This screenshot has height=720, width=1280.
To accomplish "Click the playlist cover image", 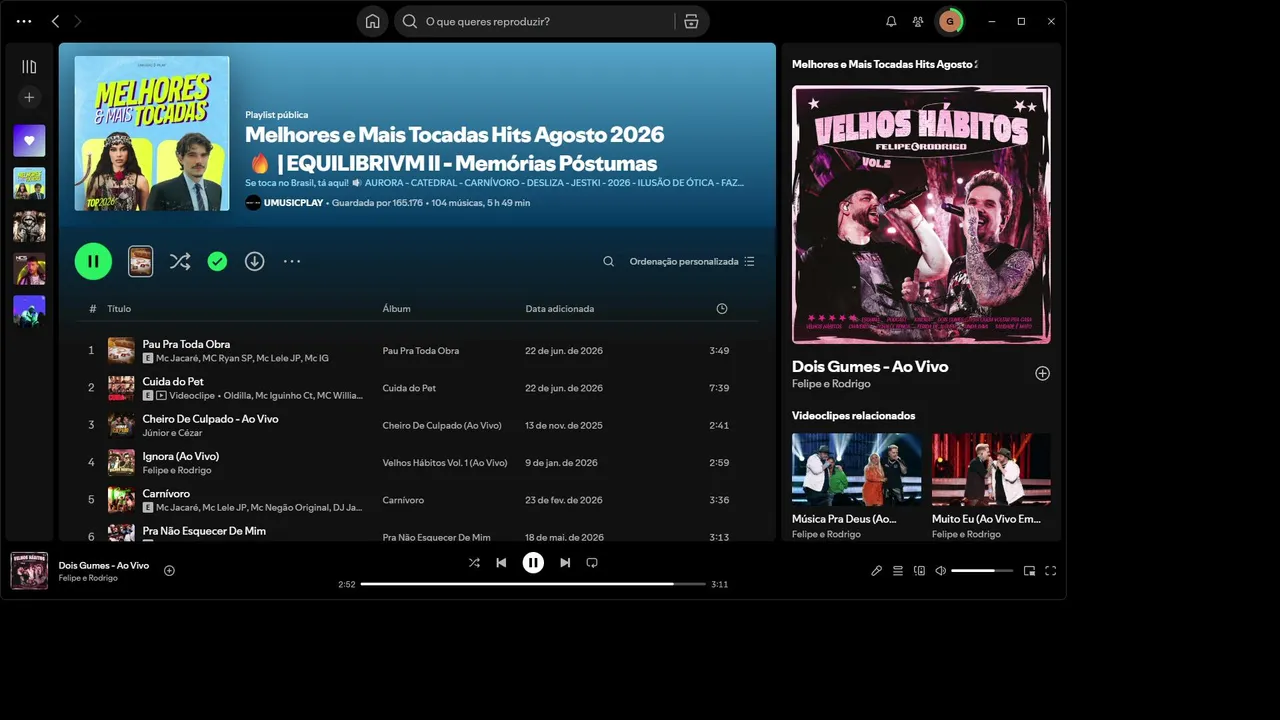I will (152, 133).
